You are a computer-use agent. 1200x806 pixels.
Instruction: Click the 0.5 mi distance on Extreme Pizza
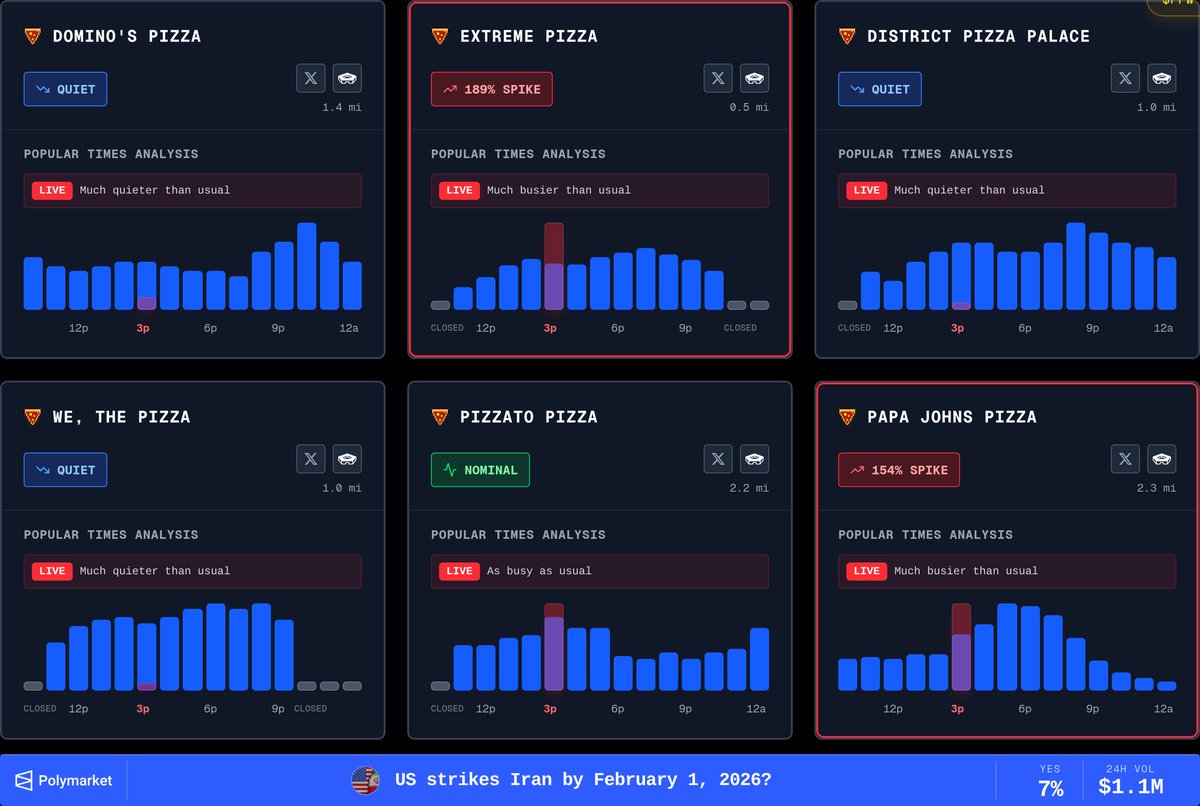pyautogui.click(x=749, y=107)
